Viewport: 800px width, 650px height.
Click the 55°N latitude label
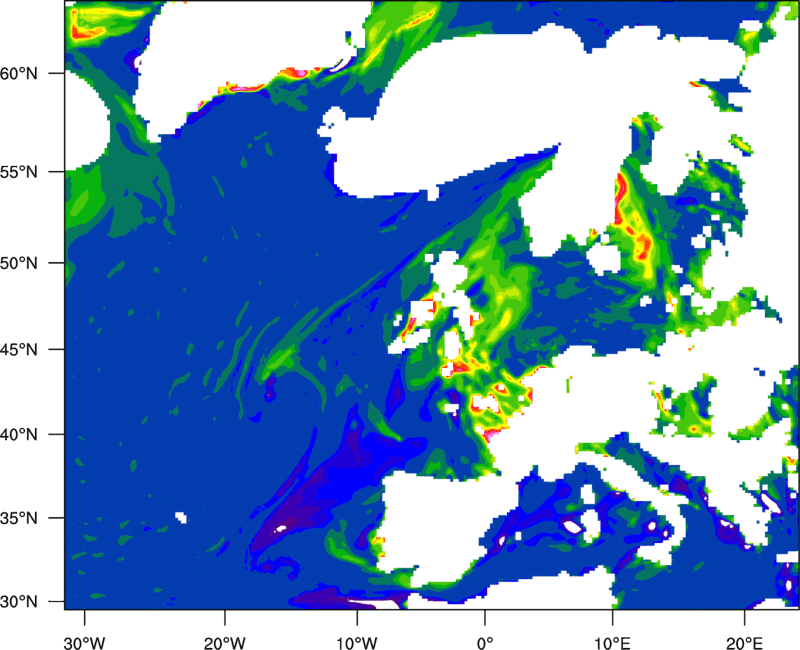click(x=19, y=172)
